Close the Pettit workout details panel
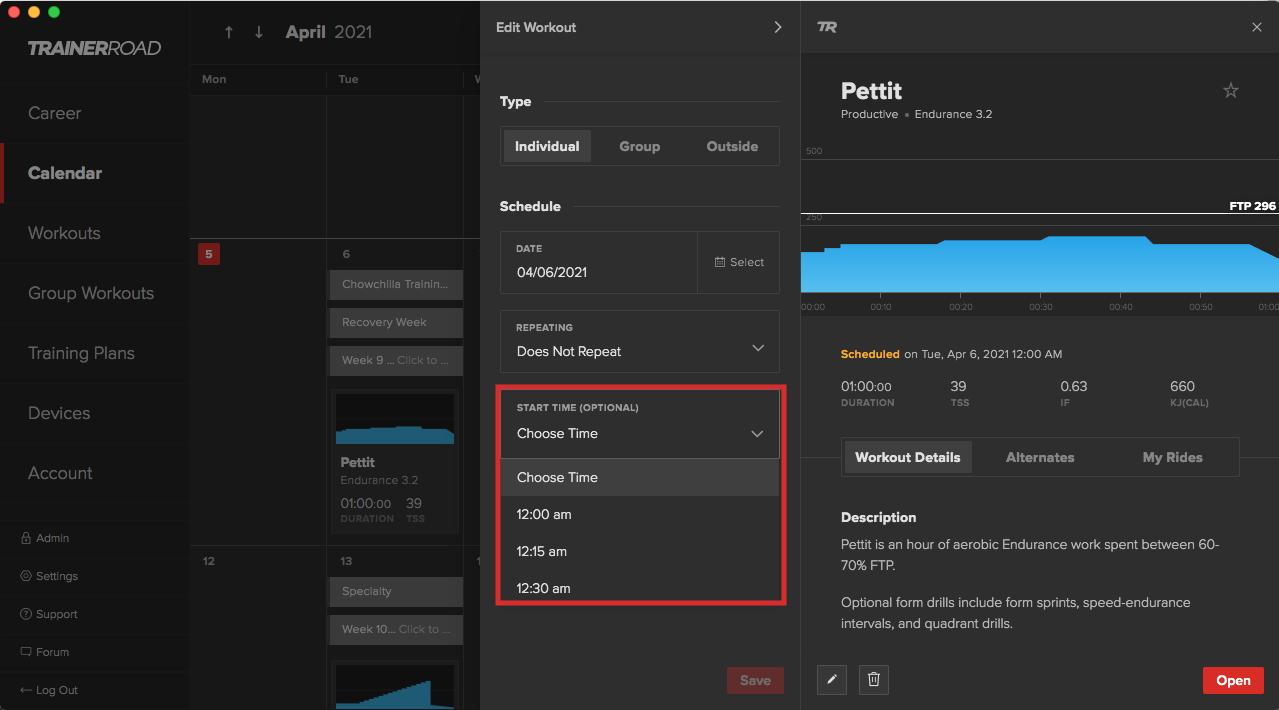 tap(1257, 27)
